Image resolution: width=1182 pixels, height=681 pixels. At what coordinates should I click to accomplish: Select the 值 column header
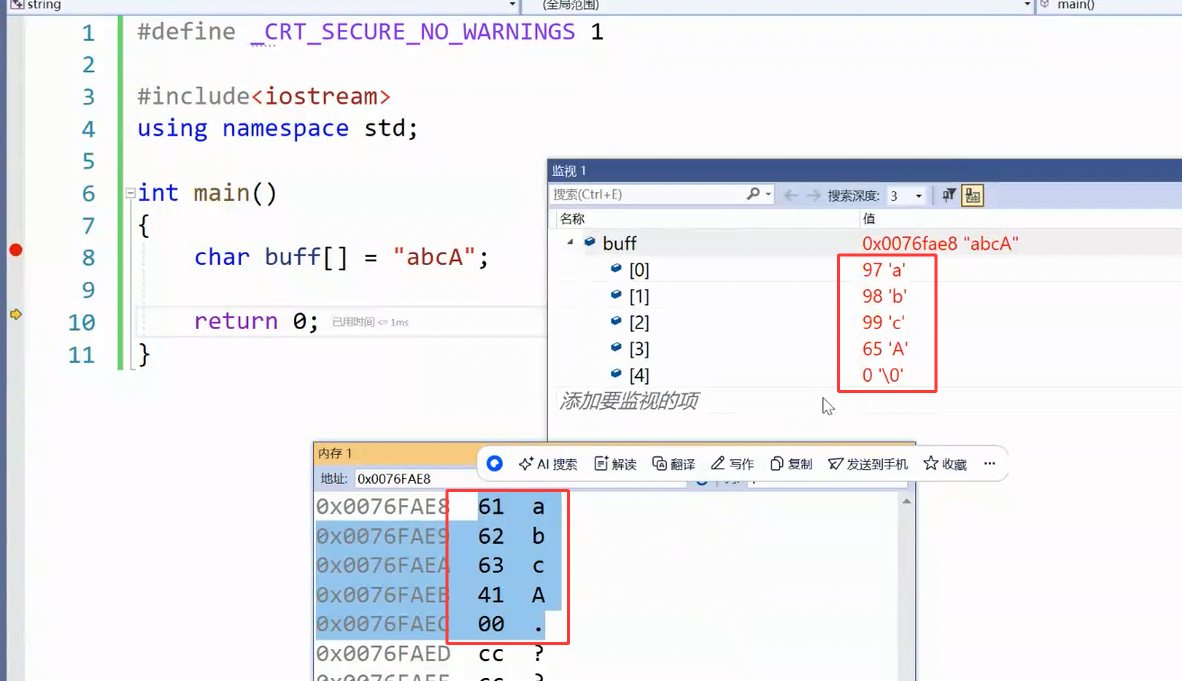[869, 219]
